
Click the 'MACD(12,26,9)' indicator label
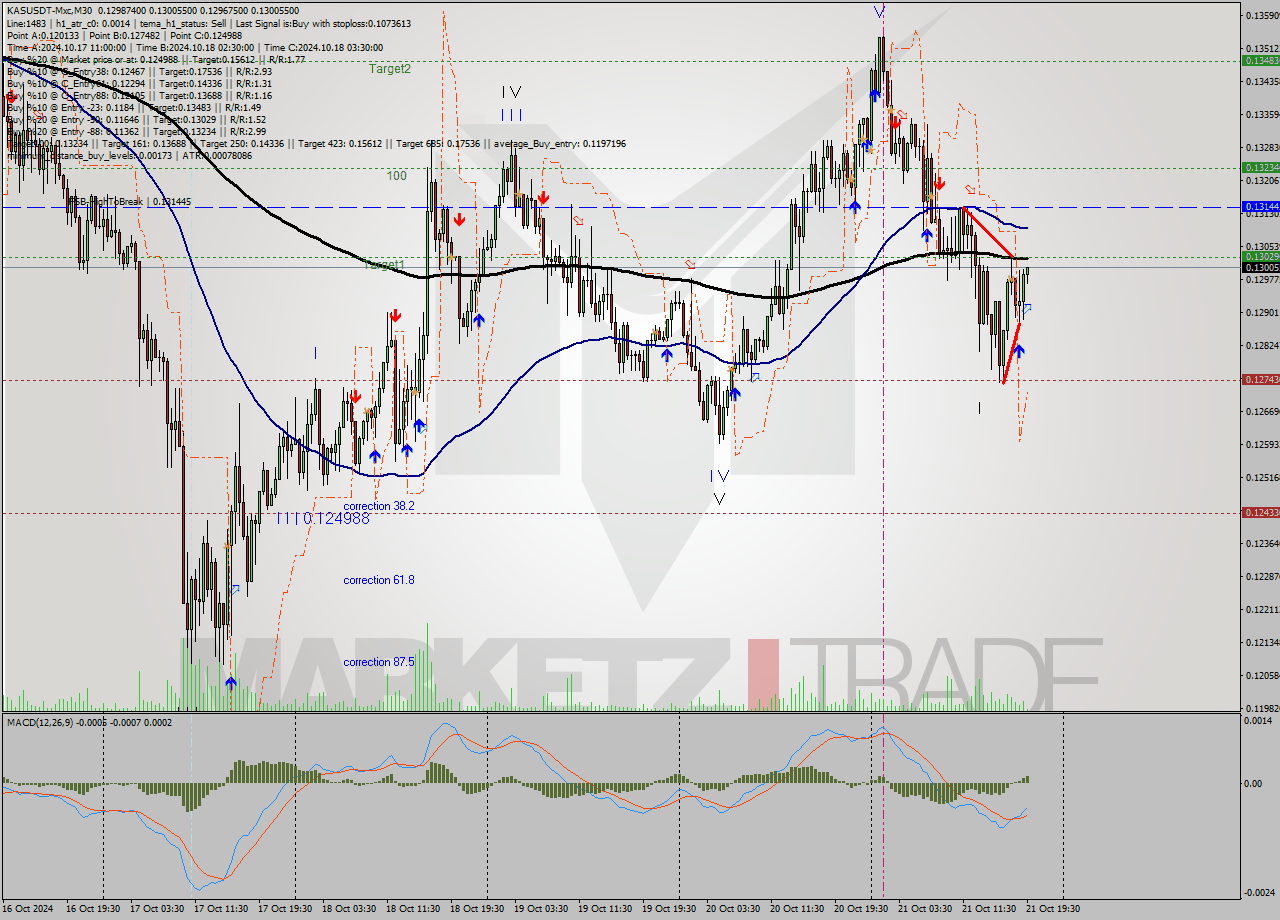41,721
